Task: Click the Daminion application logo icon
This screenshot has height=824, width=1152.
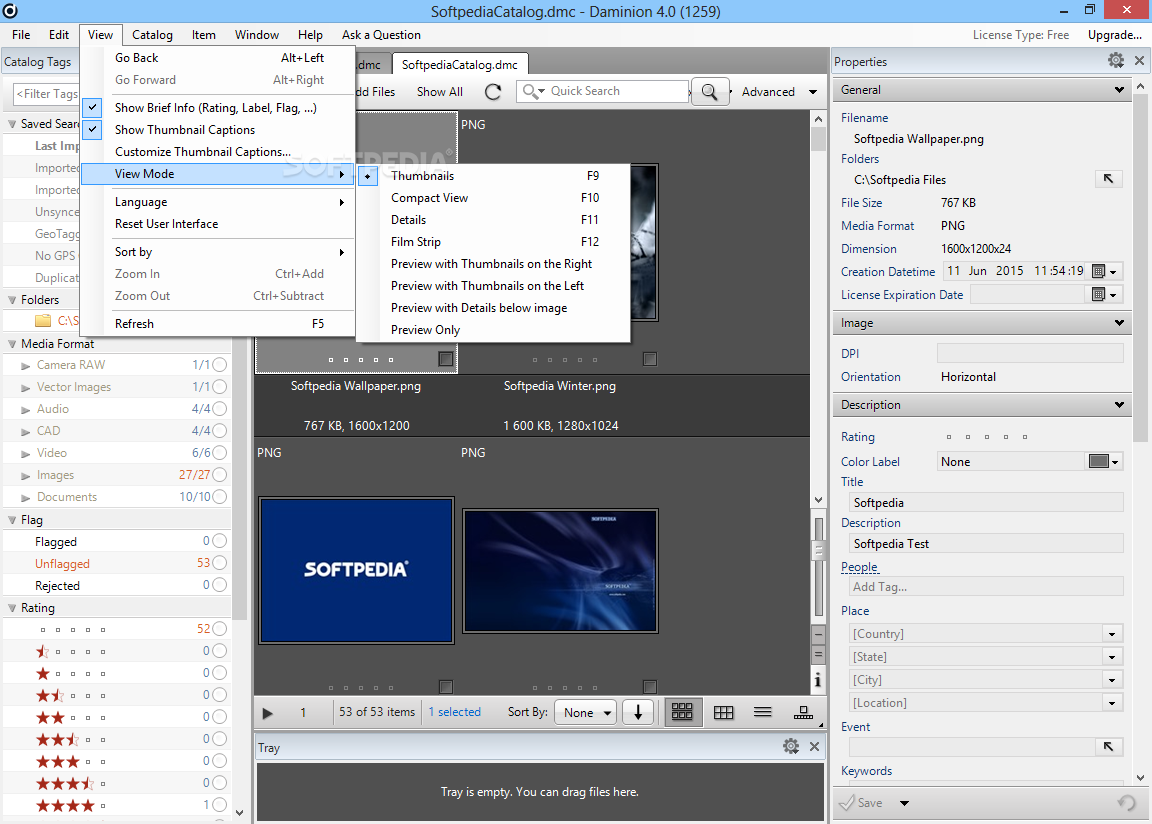Action: coord(10,10)
